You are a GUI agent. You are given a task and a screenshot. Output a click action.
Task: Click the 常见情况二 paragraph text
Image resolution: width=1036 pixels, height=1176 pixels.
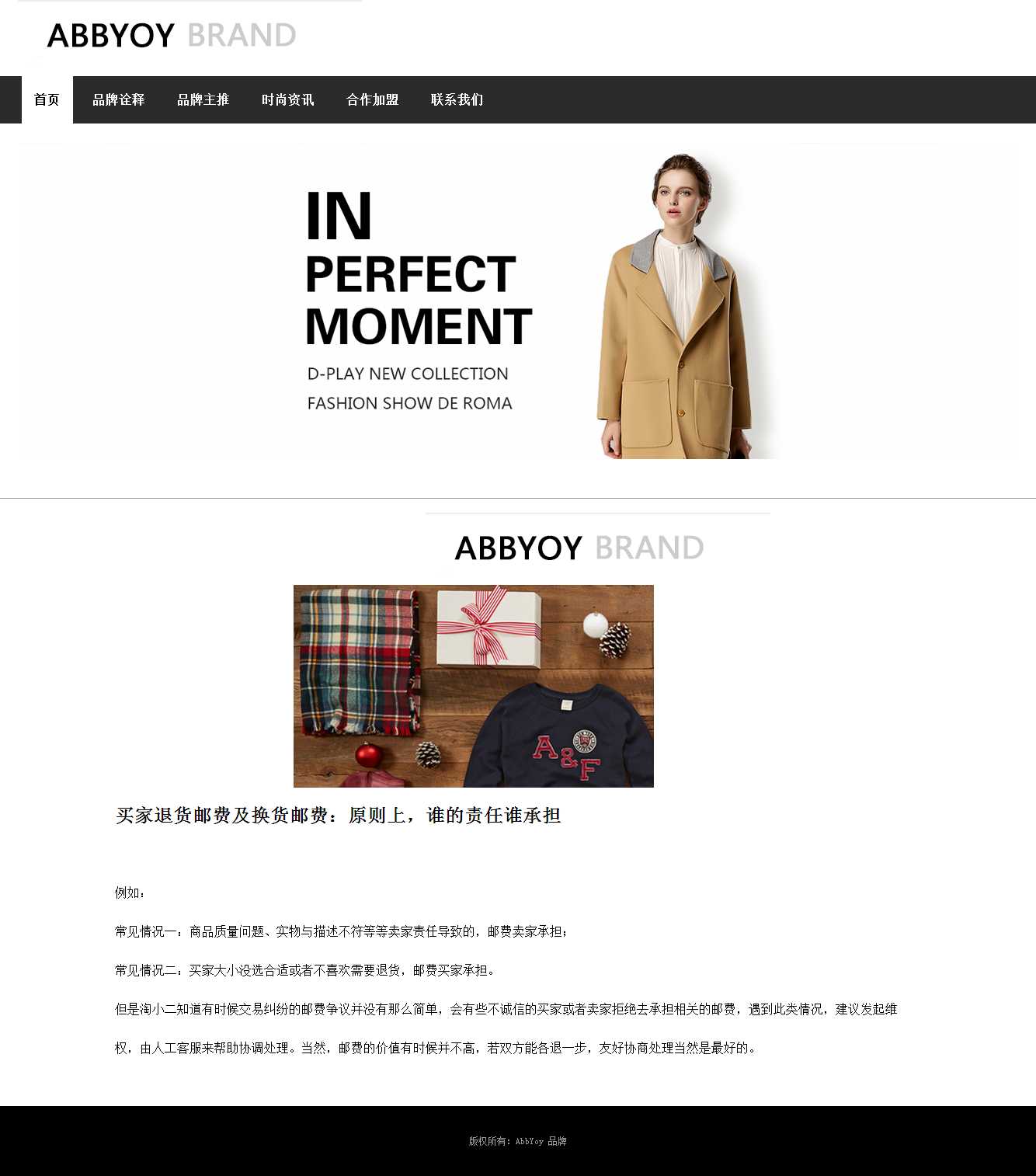tap(305, 970)
